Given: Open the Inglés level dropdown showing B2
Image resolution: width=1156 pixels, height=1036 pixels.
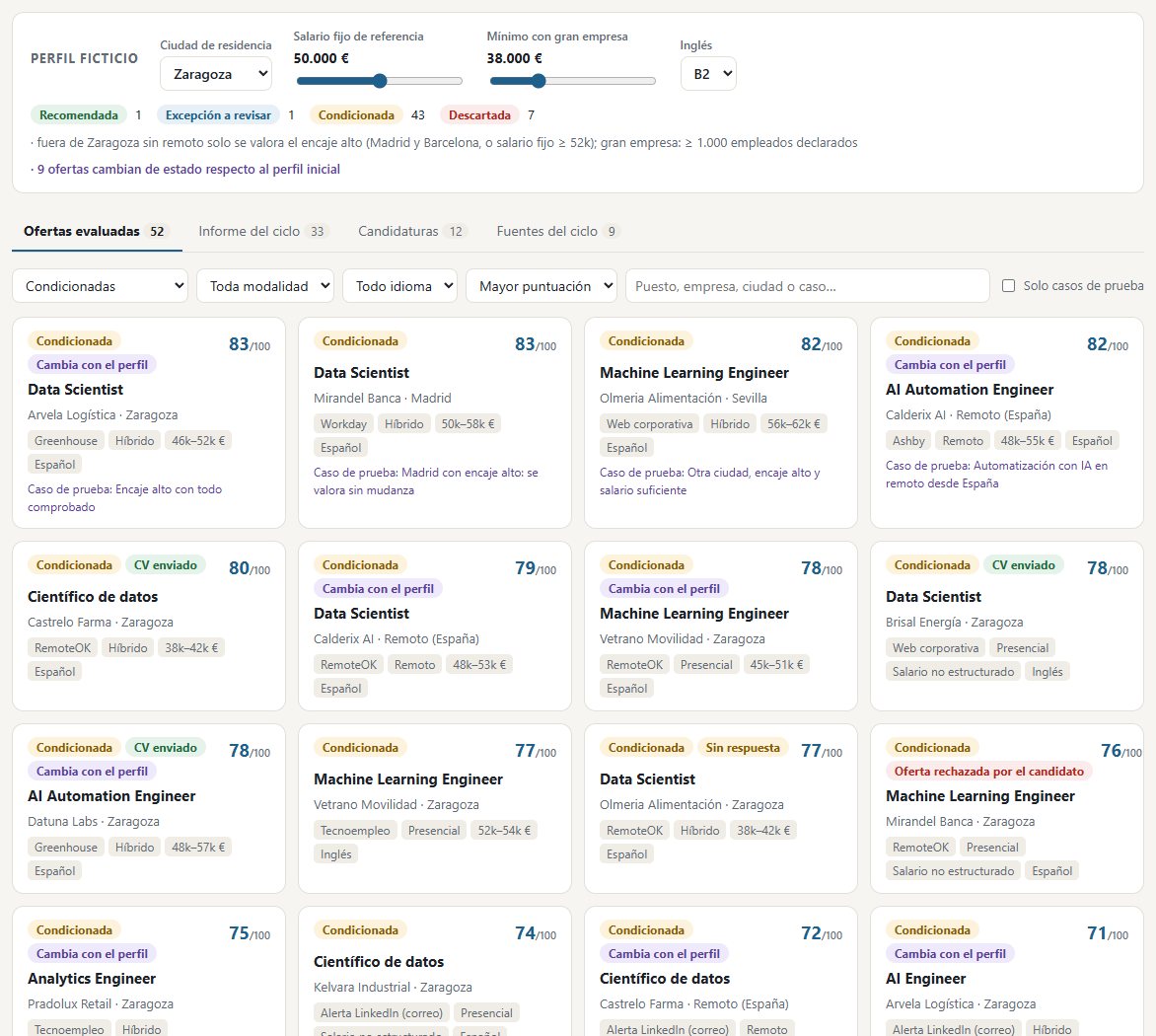Looking at the screenshot, I should coord(708,74).
